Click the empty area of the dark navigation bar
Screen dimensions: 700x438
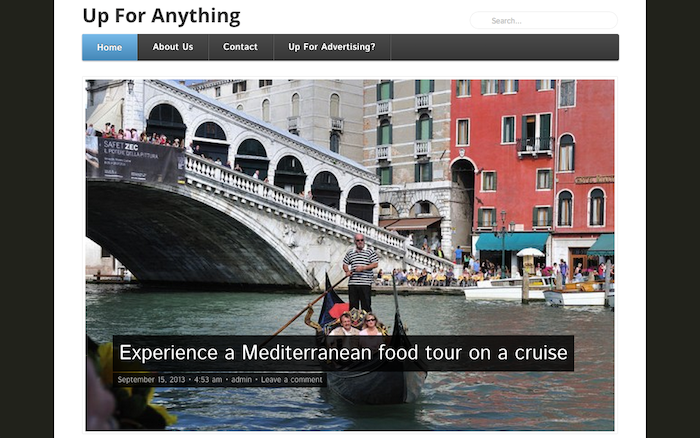pyautogui.click(x=504, y=47)
